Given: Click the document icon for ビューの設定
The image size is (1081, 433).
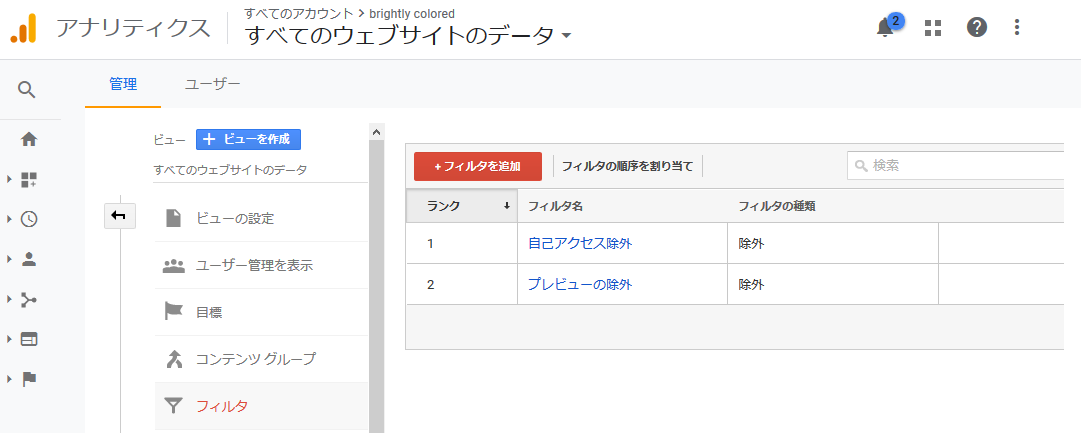Looking at the screenshot, I should coord(174,219).
